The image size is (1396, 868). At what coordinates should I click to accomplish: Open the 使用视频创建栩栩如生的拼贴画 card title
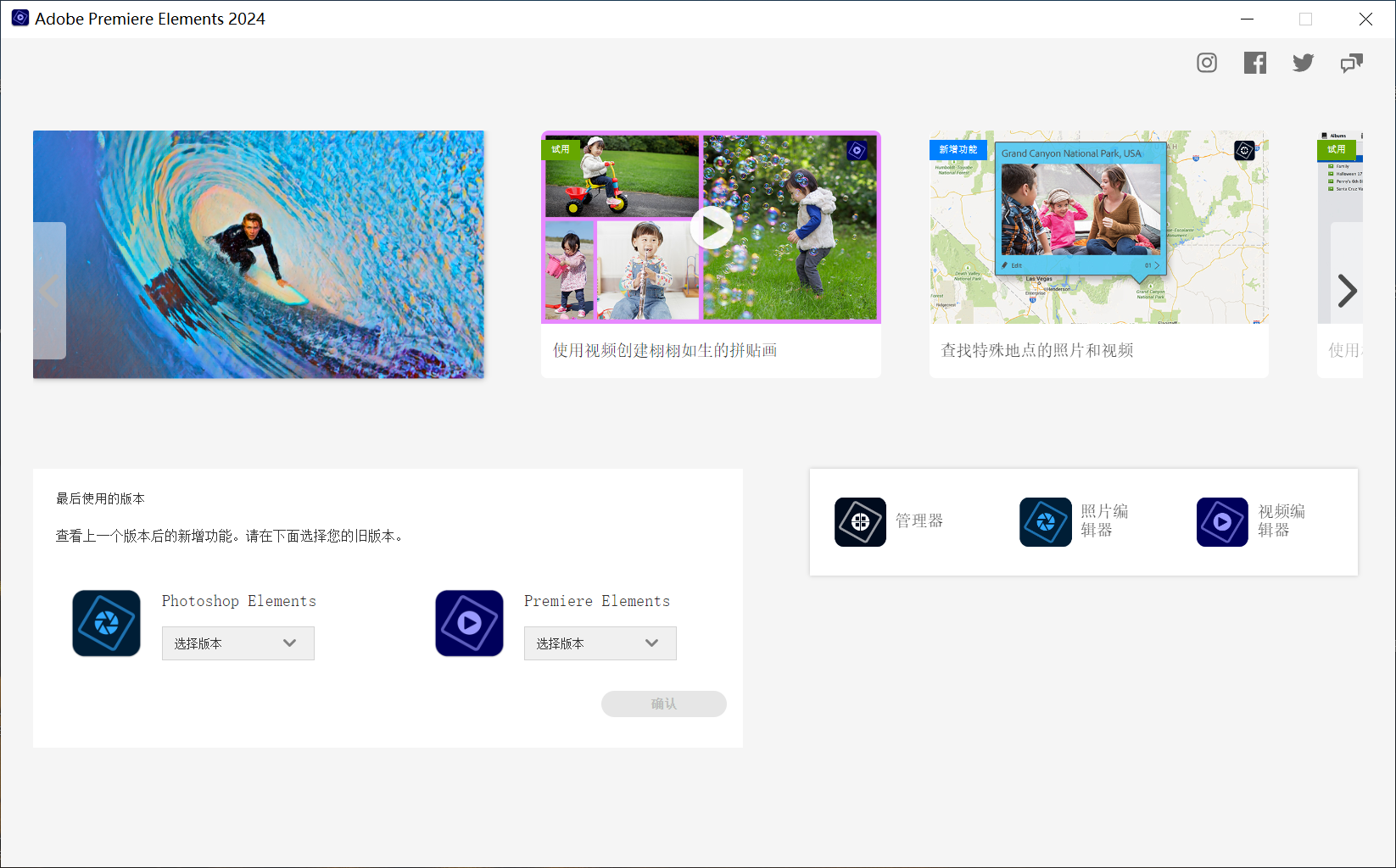tap(665, 350)
